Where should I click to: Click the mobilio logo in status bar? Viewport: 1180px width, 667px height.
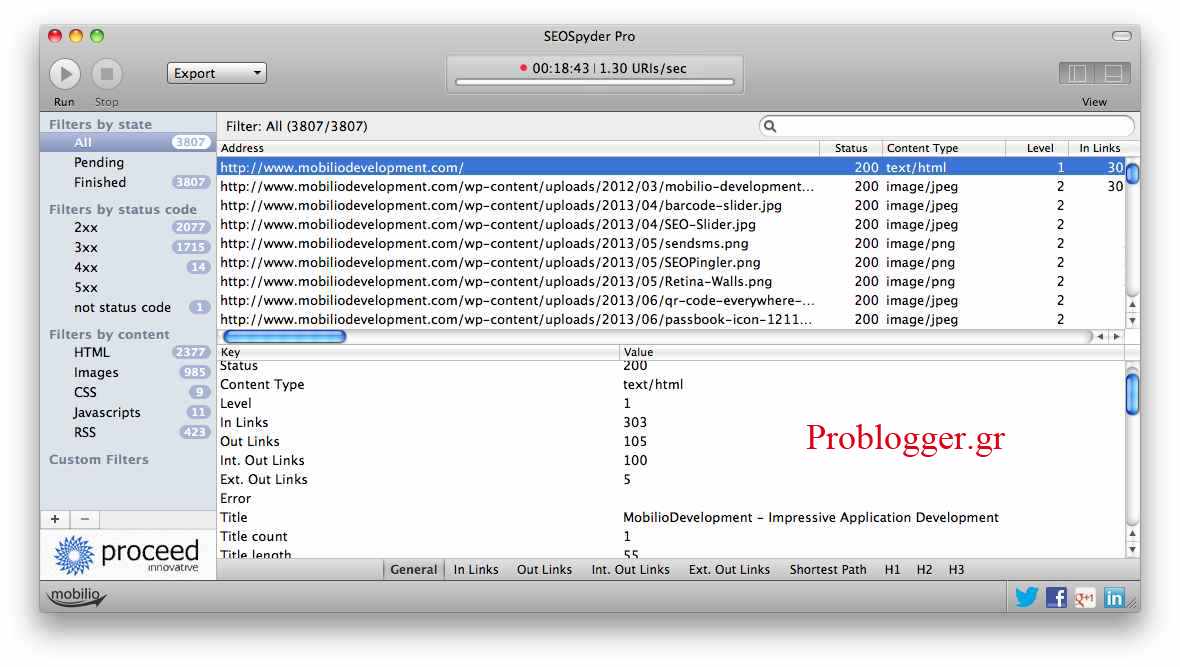tap(76, 597)
